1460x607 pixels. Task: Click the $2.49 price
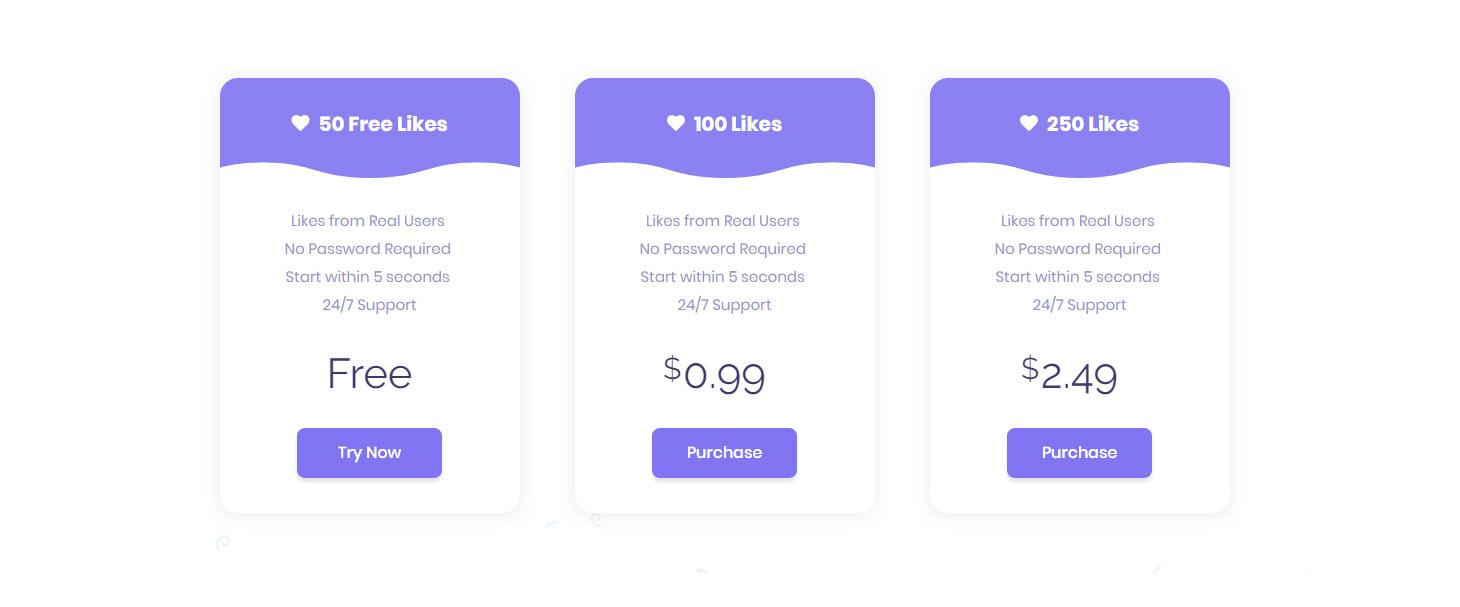click(1069, 376)
